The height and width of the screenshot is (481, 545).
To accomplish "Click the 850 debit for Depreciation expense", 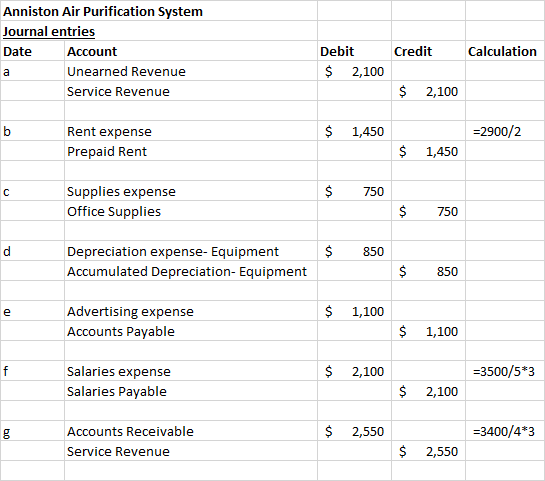I will [354, 251].
